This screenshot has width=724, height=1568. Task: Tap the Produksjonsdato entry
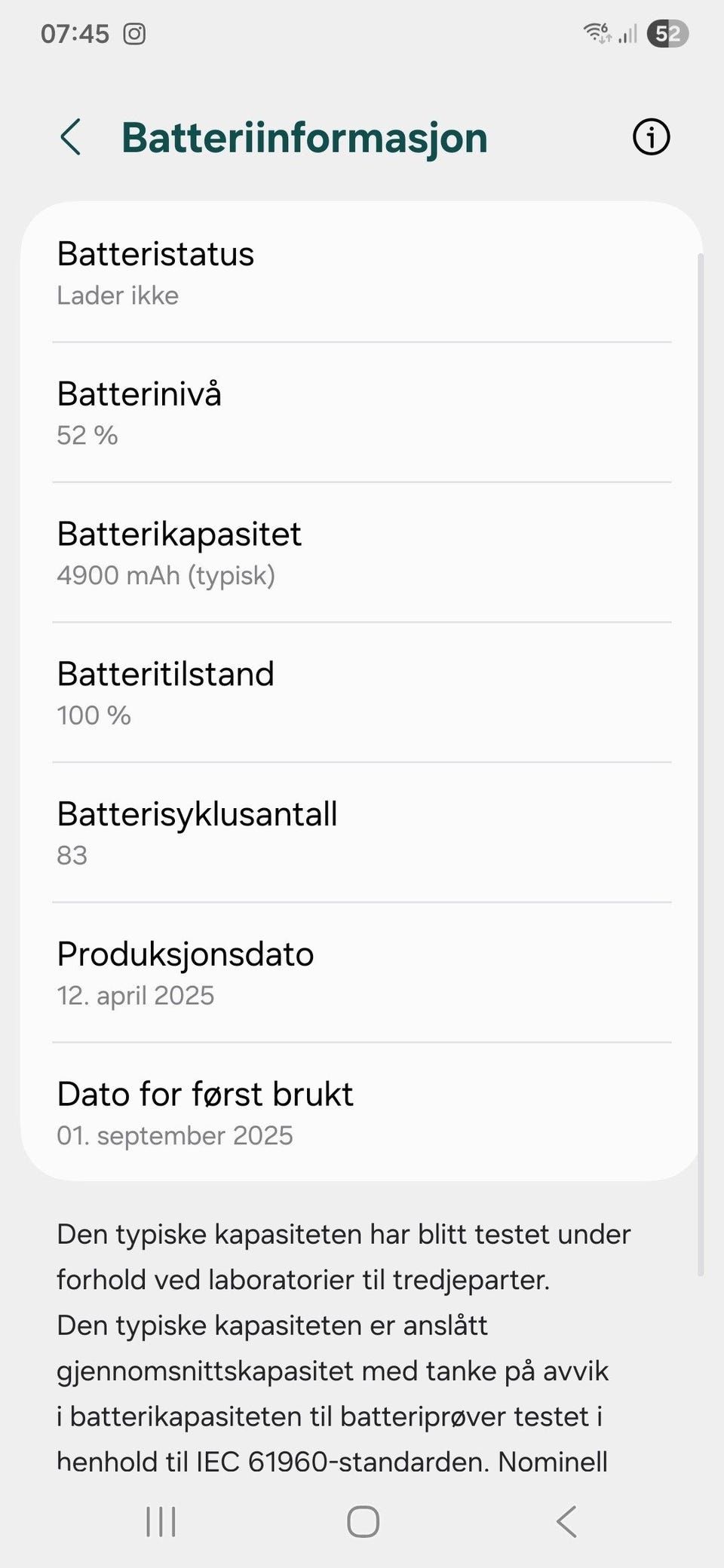click(362, 973)
